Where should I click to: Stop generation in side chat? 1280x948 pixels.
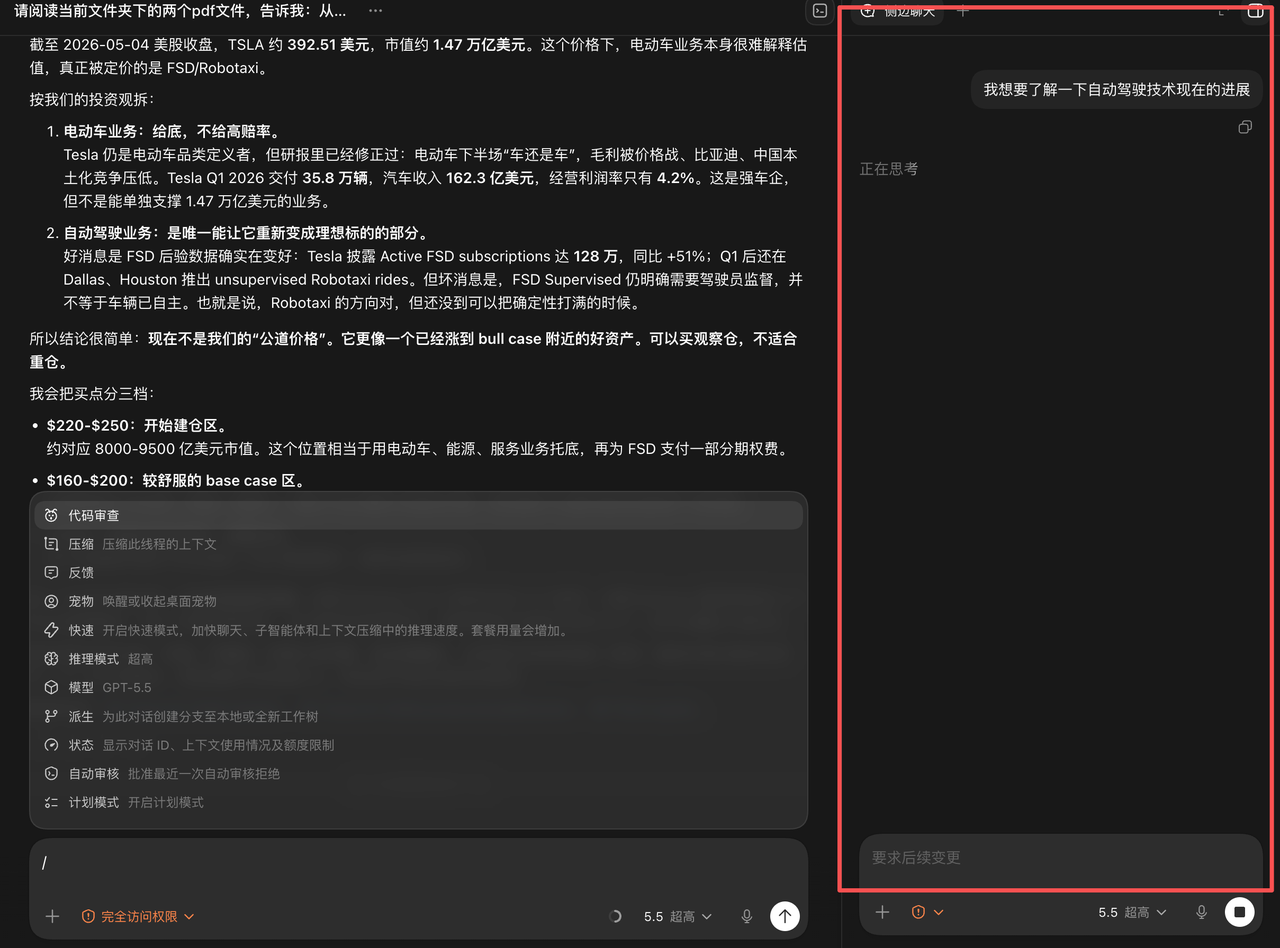pyautogui.click(x=1240, y=912)
